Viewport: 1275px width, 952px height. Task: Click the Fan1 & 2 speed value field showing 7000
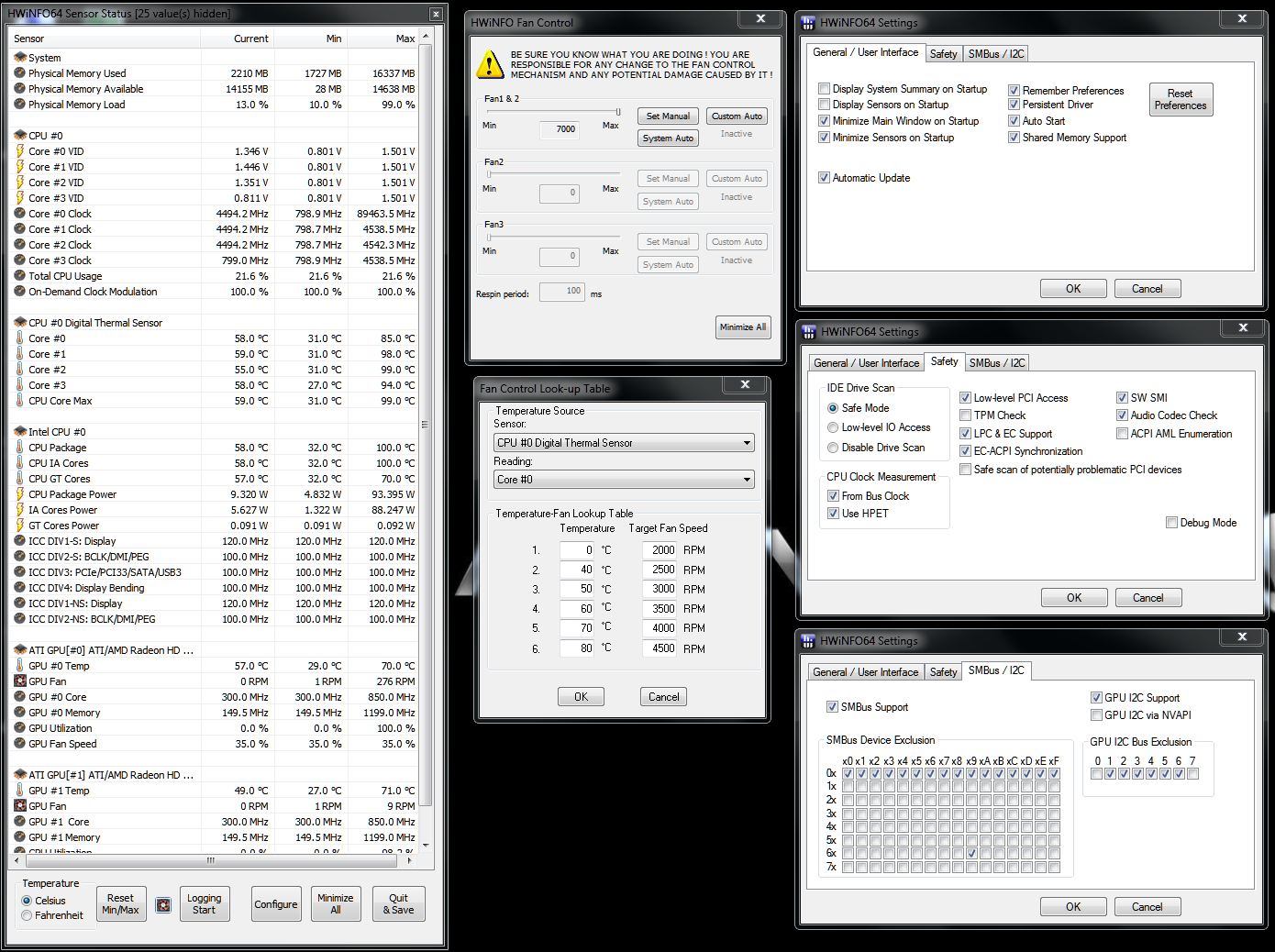click(x=560, y=129)
